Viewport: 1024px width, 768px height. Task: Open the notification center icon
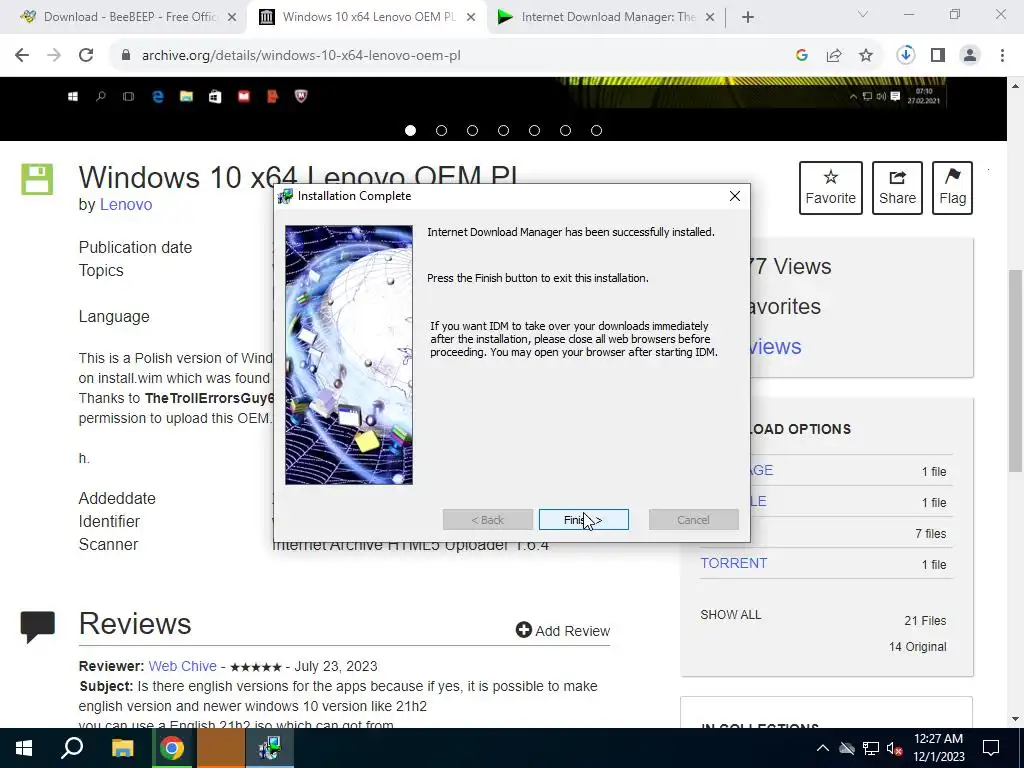[x=991, y=748]
